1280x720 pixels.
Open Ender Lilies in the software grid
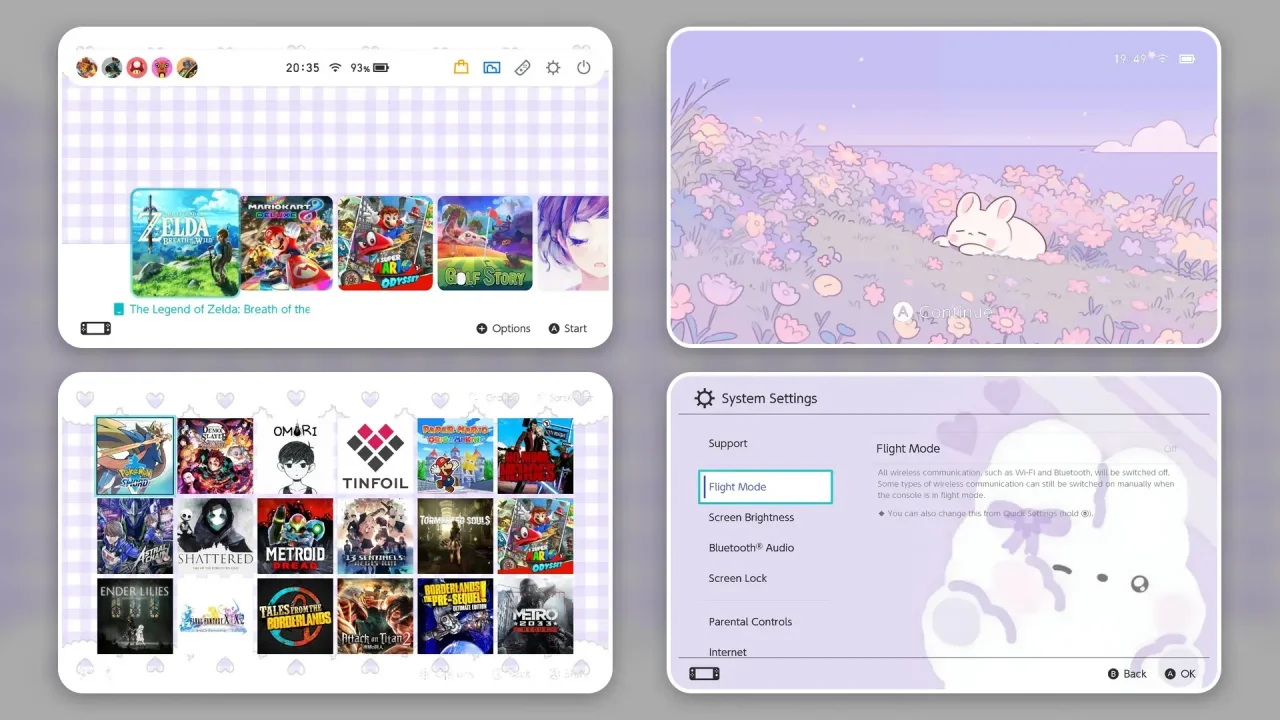[x=135, y=616]
